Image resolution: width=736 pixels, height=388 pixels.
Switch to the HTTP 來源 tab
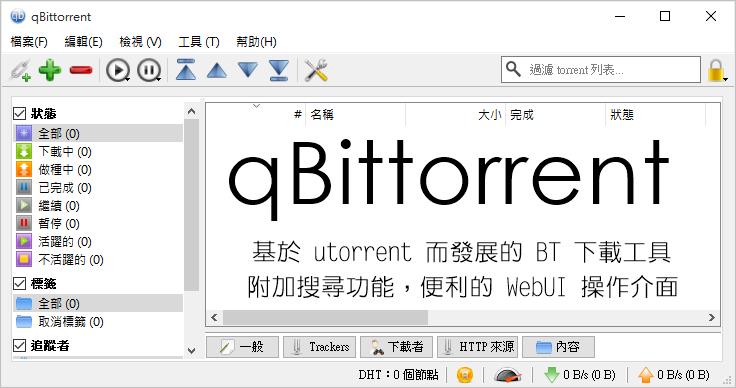[x=477, y=347]
